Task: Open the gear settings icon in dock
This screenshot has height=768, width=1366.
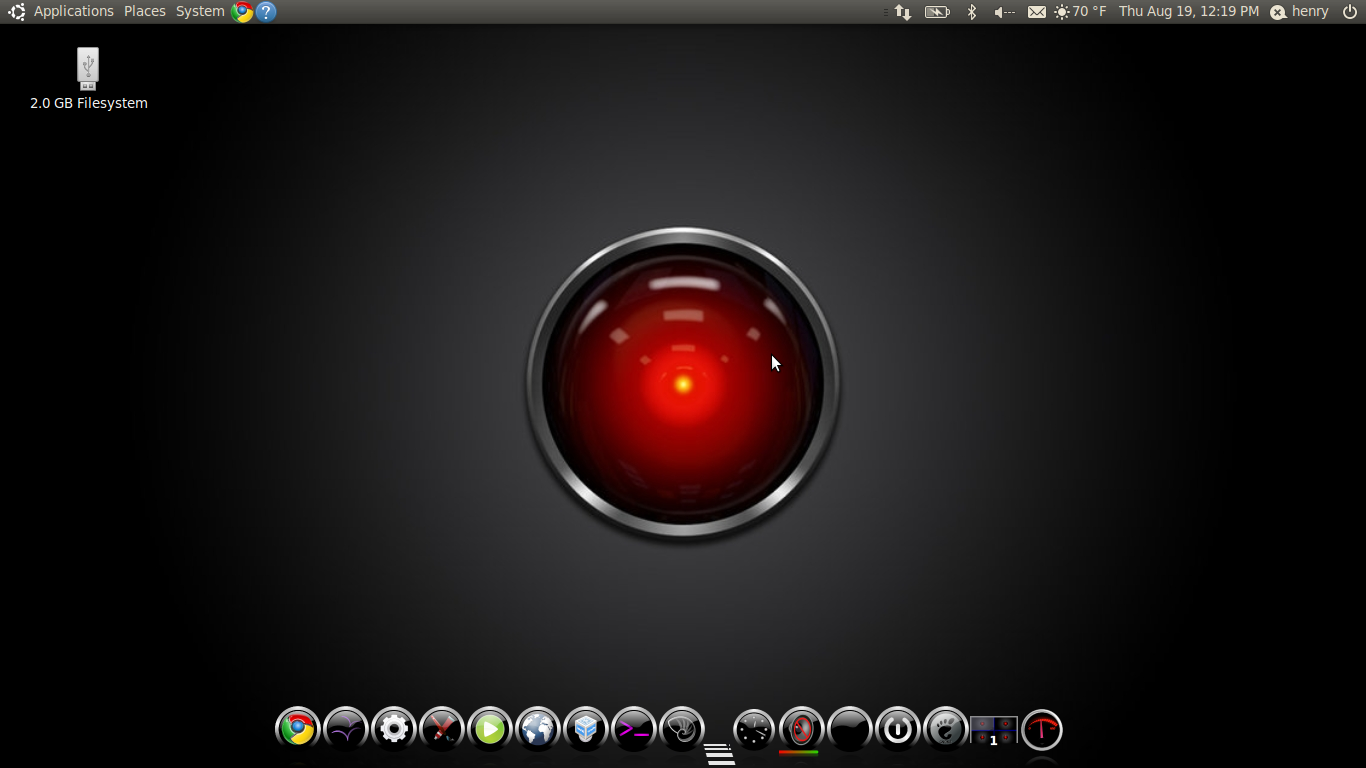Action: [x=394, y=729]
